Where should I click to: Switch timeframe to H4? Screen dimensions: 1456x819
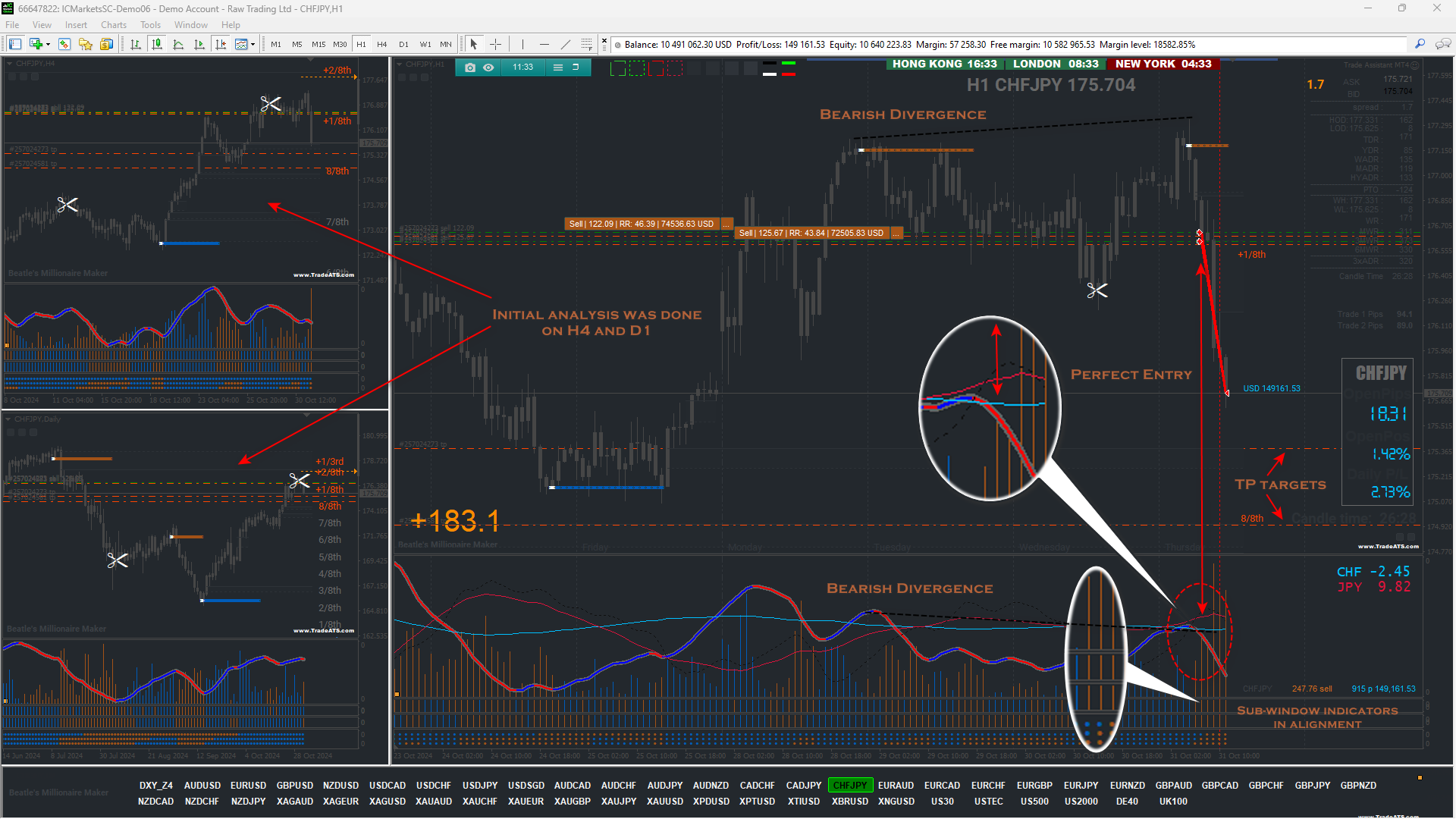coord(382,45)
